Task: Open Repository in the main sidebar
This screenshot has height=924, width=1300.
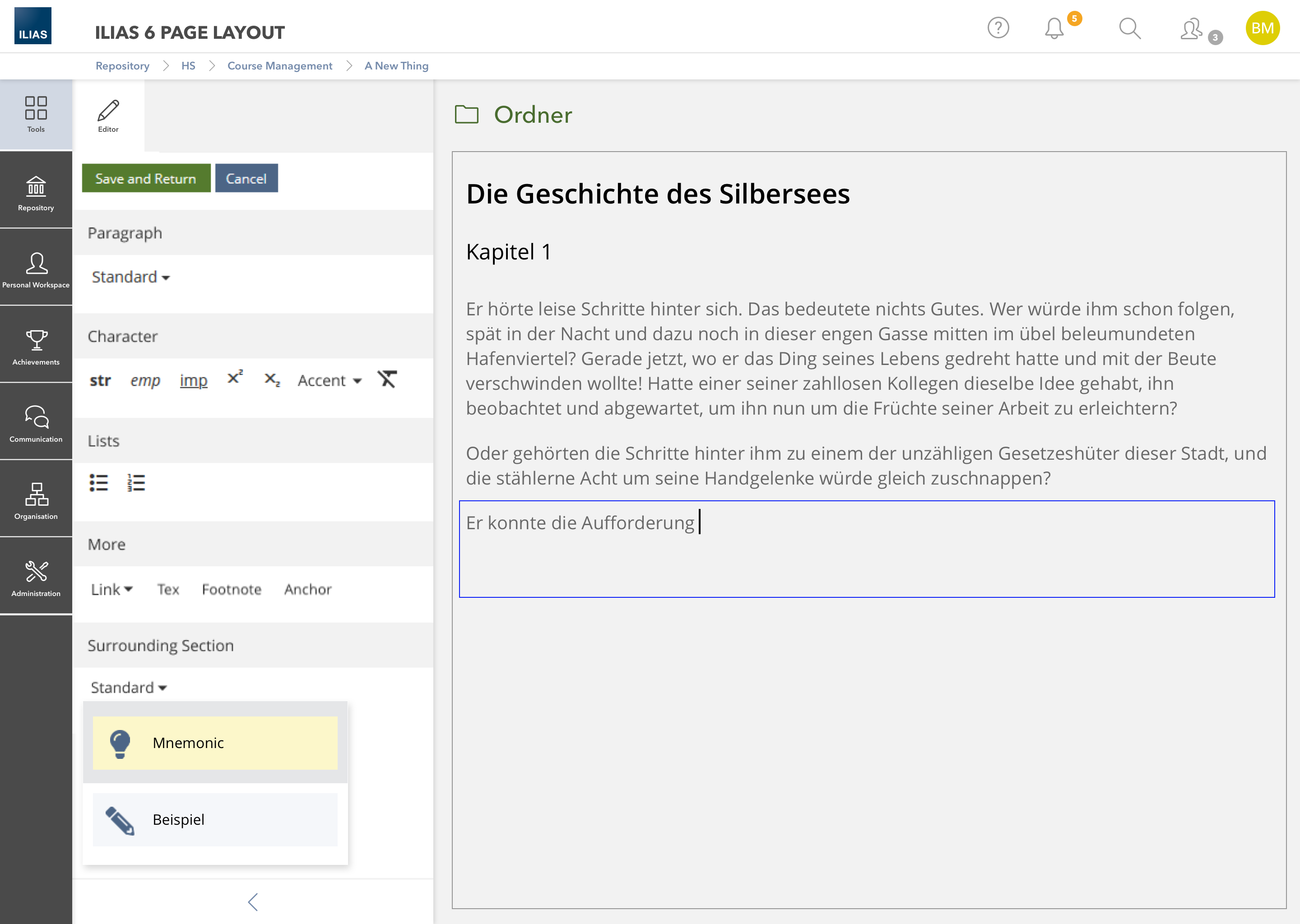Action: [36, 192]
